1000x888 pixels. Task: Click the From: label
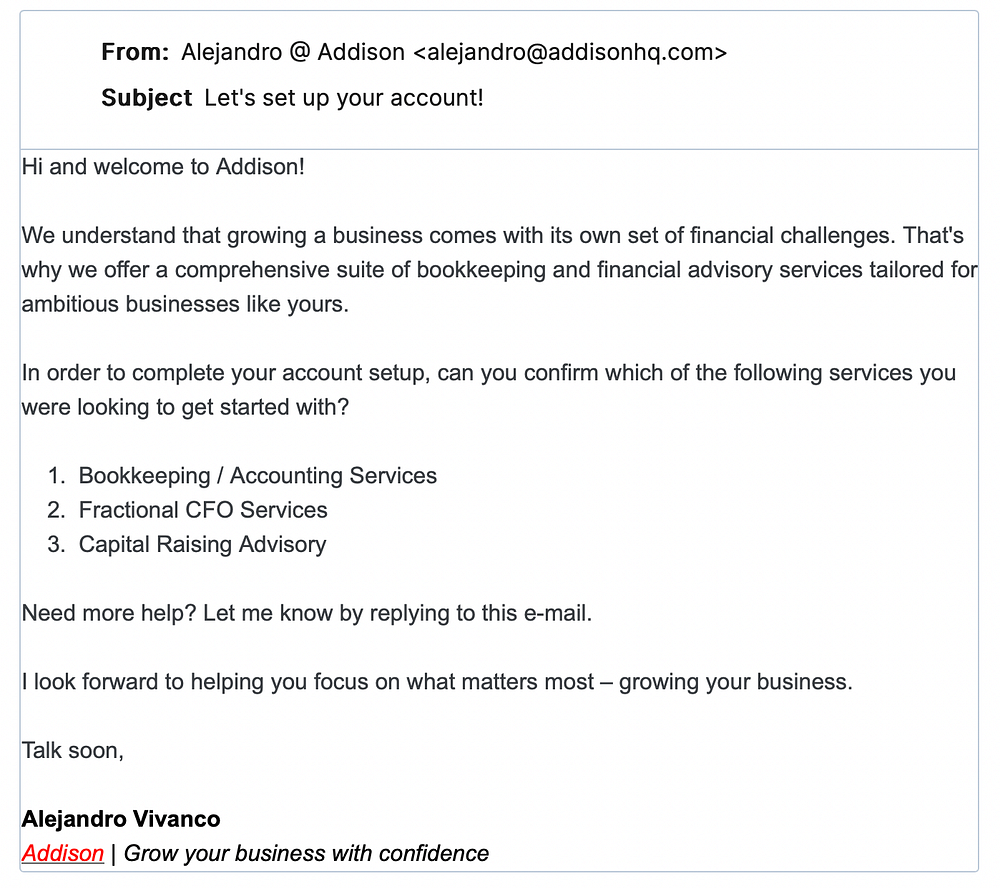pos(135,52)
